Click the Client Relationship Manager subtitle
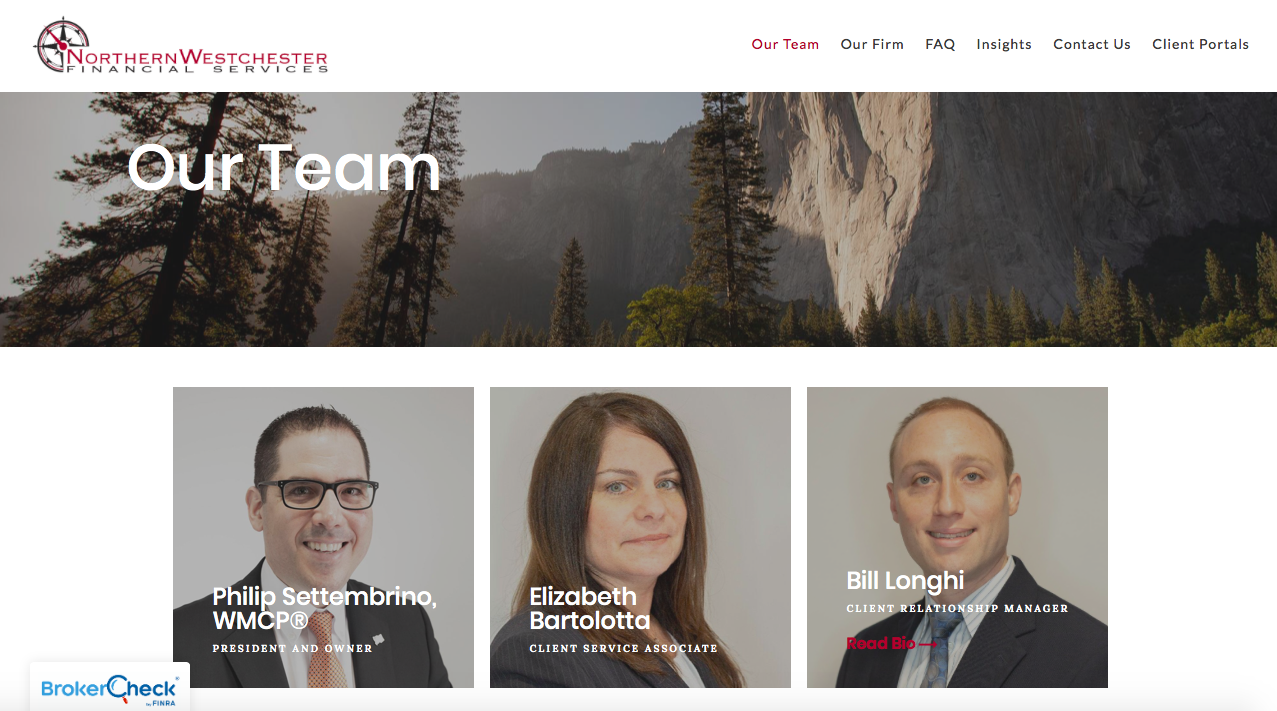 [957, 609]
